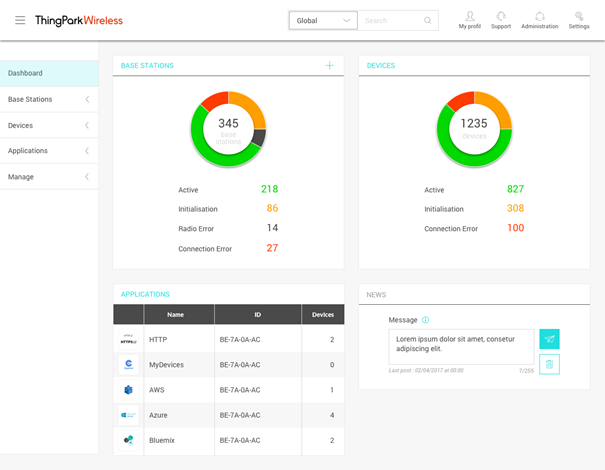Click the search magnifier icon
This screenshot has height=470, width=605.
point(428,20)
